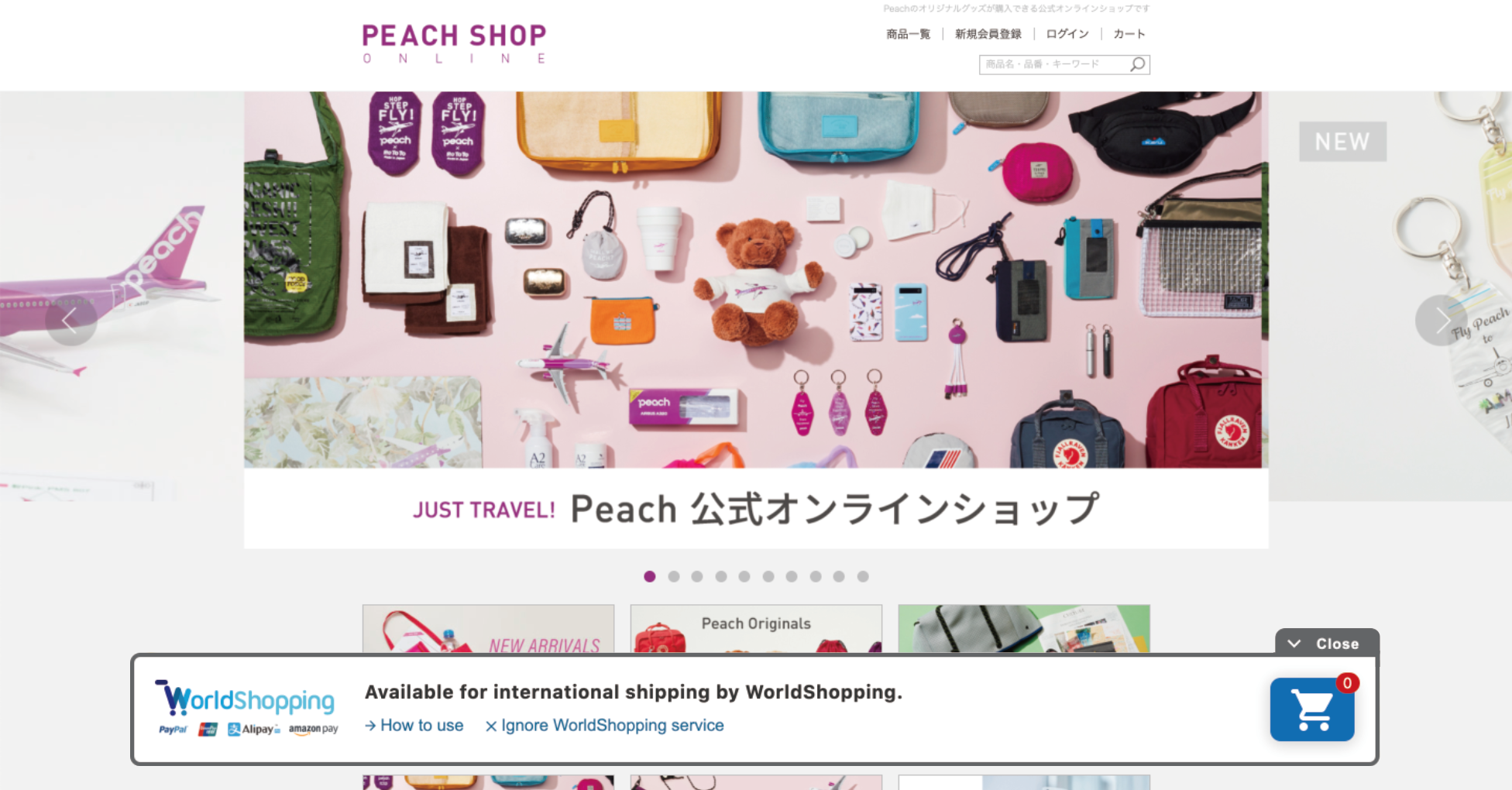1512x790 pixels.
Task: Open the NEW ARRIVALS category thumbnail
Action: click(488, 629)
